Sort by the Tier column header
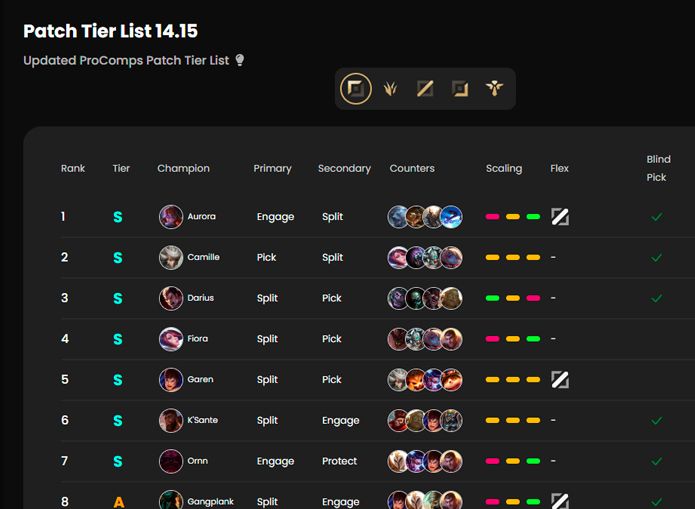The image size is (695, 509). click(x=121, y=169)
